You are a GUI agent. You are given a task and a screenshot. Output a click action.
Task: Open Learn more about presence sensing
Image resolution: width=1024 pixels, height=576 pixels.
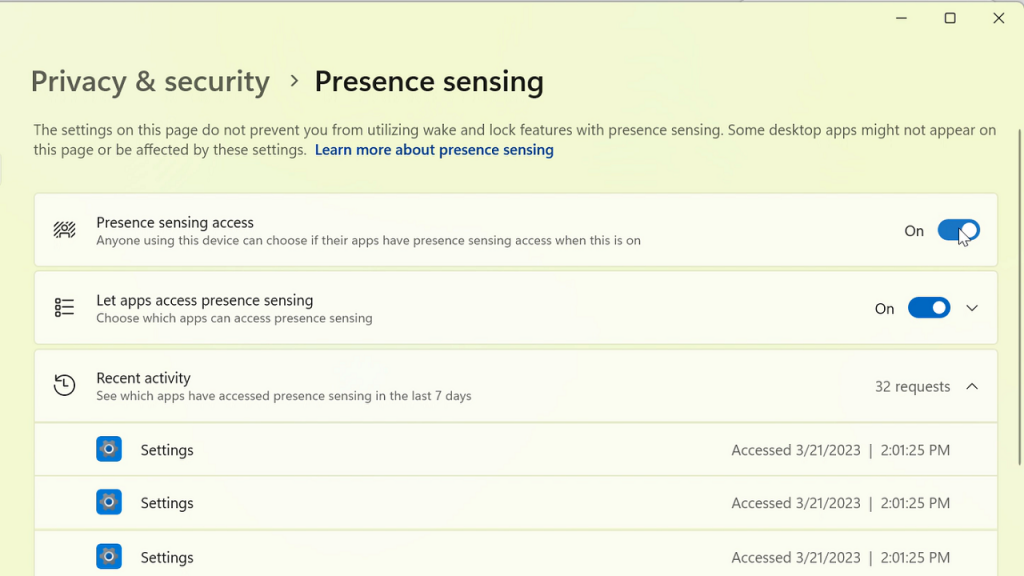click(x=434, y=149)
